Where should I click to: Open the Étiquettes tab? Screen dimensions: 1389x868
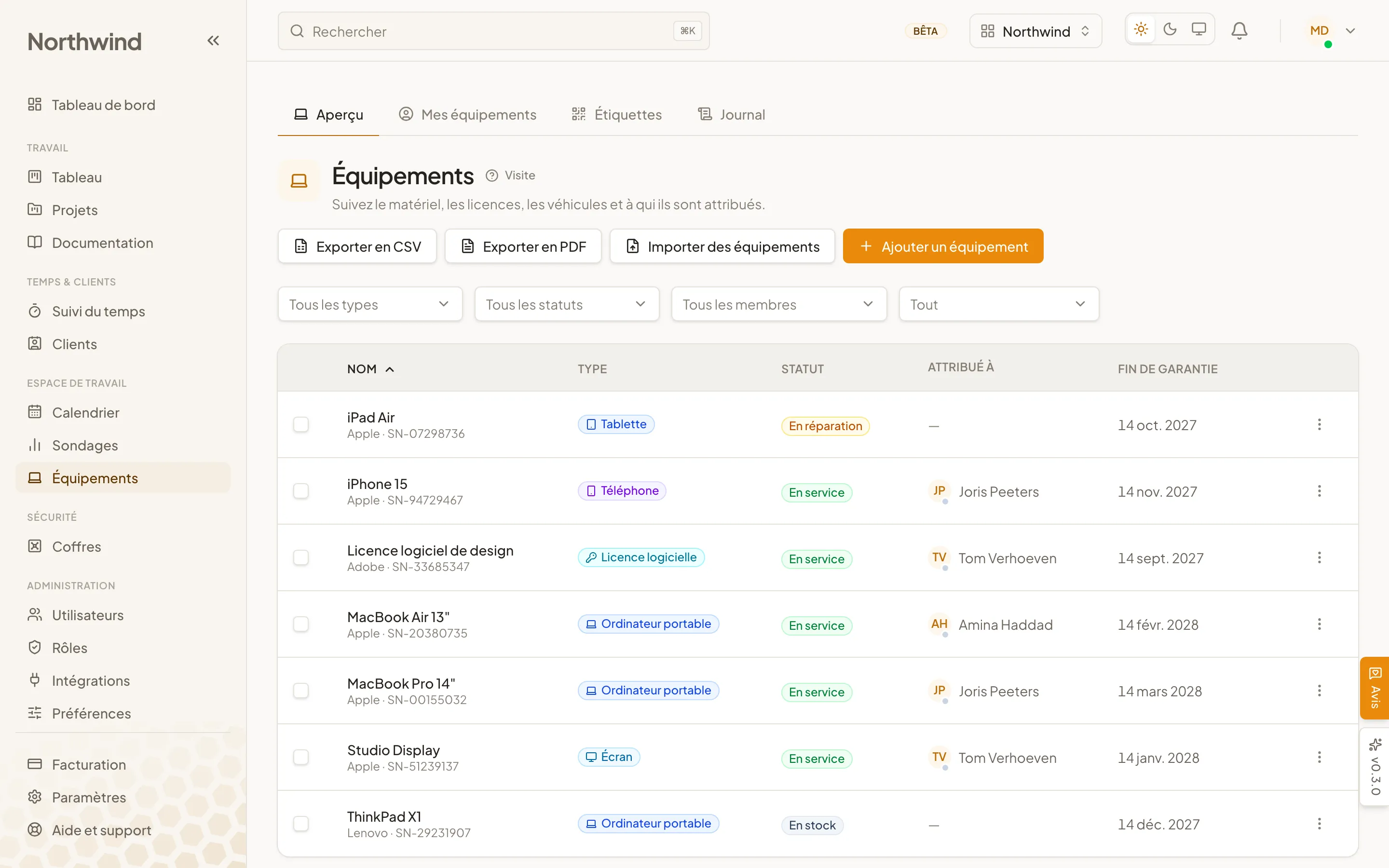coord(616,114)
